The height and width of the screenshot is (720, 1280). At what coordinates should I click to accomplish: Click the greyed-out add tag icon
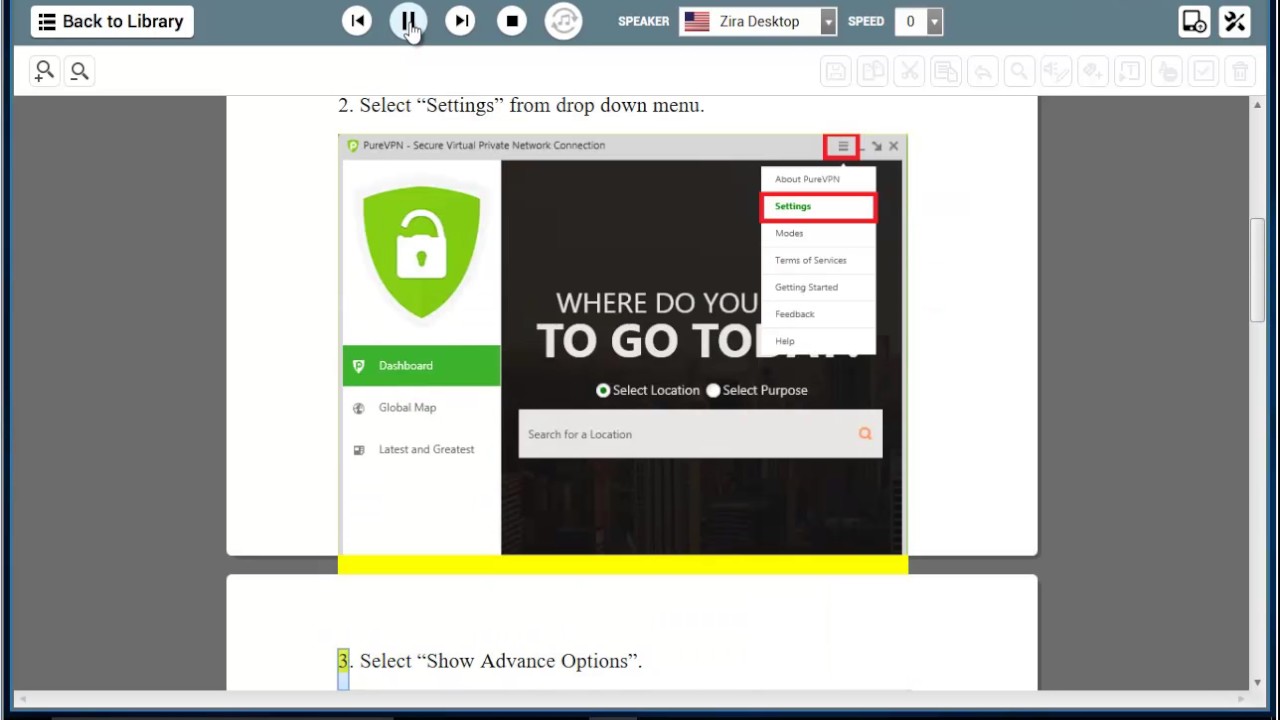pyautogui.click(x=1092, y=71)
